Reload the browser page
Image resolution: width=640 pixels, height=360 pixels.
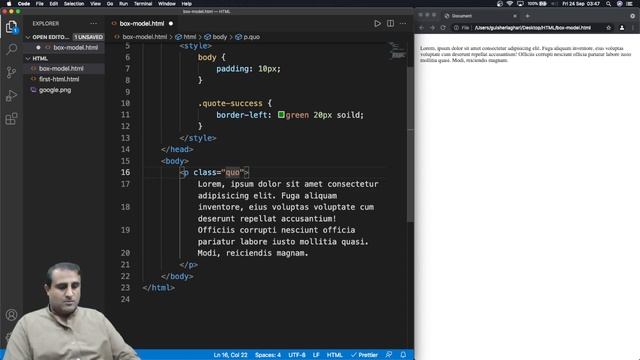443,28
